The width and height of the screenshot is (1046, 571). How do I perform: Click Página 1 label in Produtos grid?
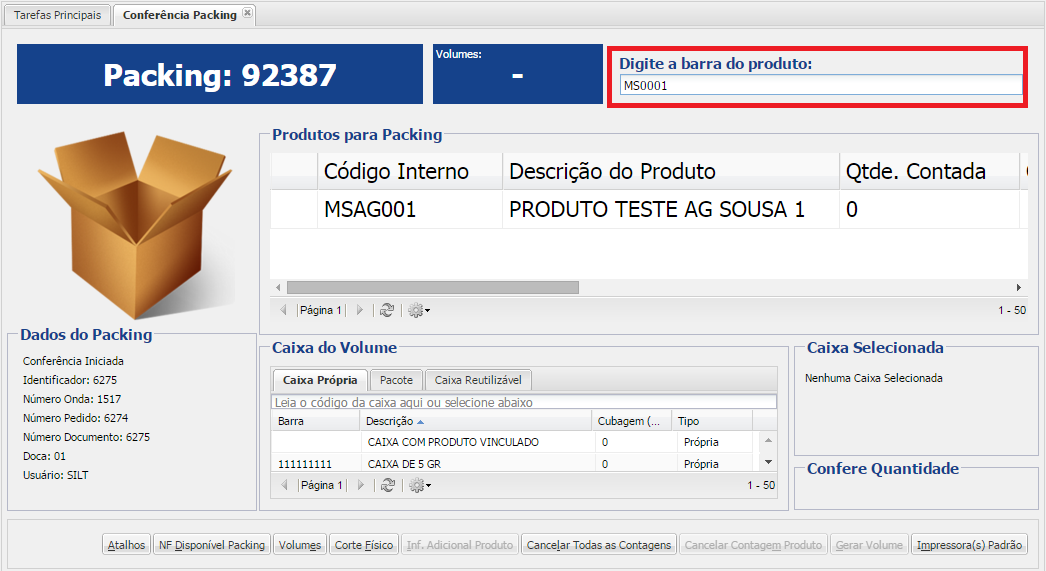pyautogui.click(x=321, y=310)
